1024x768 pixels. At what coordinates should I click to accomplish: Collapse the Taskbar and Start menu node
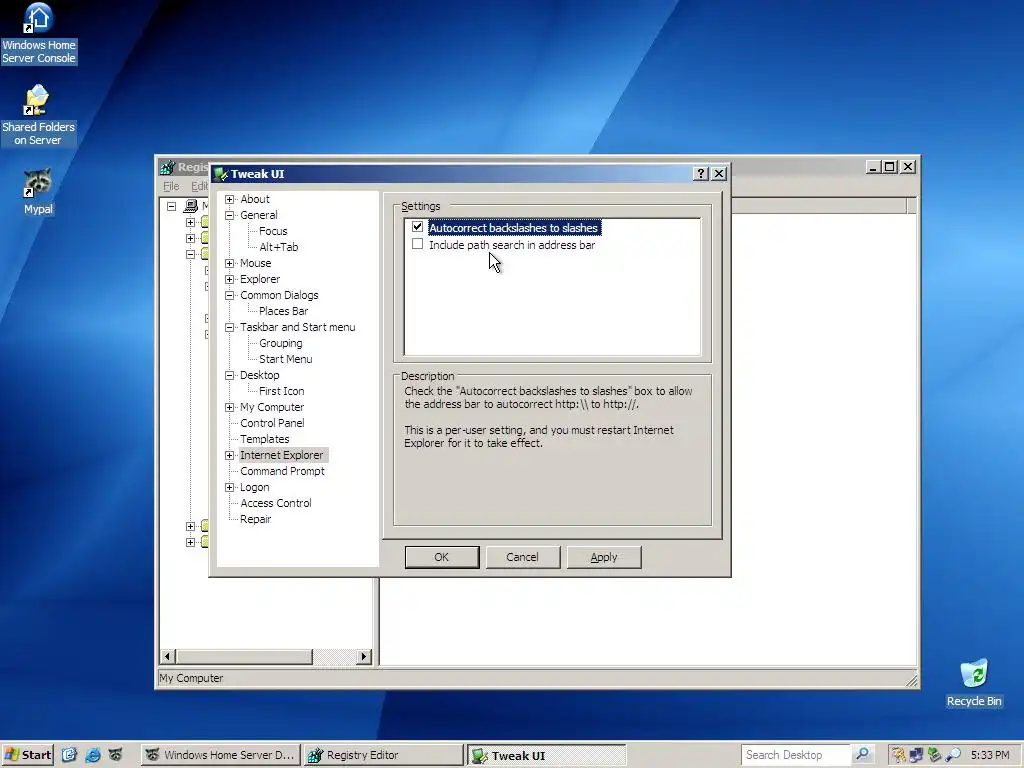pos(229,327)
